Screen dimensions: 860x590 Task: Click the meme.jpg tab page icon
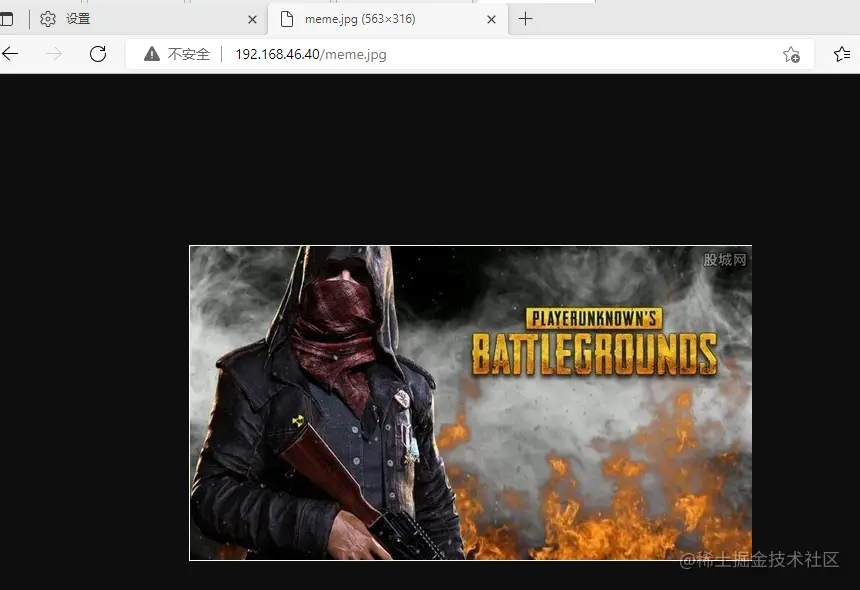pyautogui.click(x=287, y=19)
